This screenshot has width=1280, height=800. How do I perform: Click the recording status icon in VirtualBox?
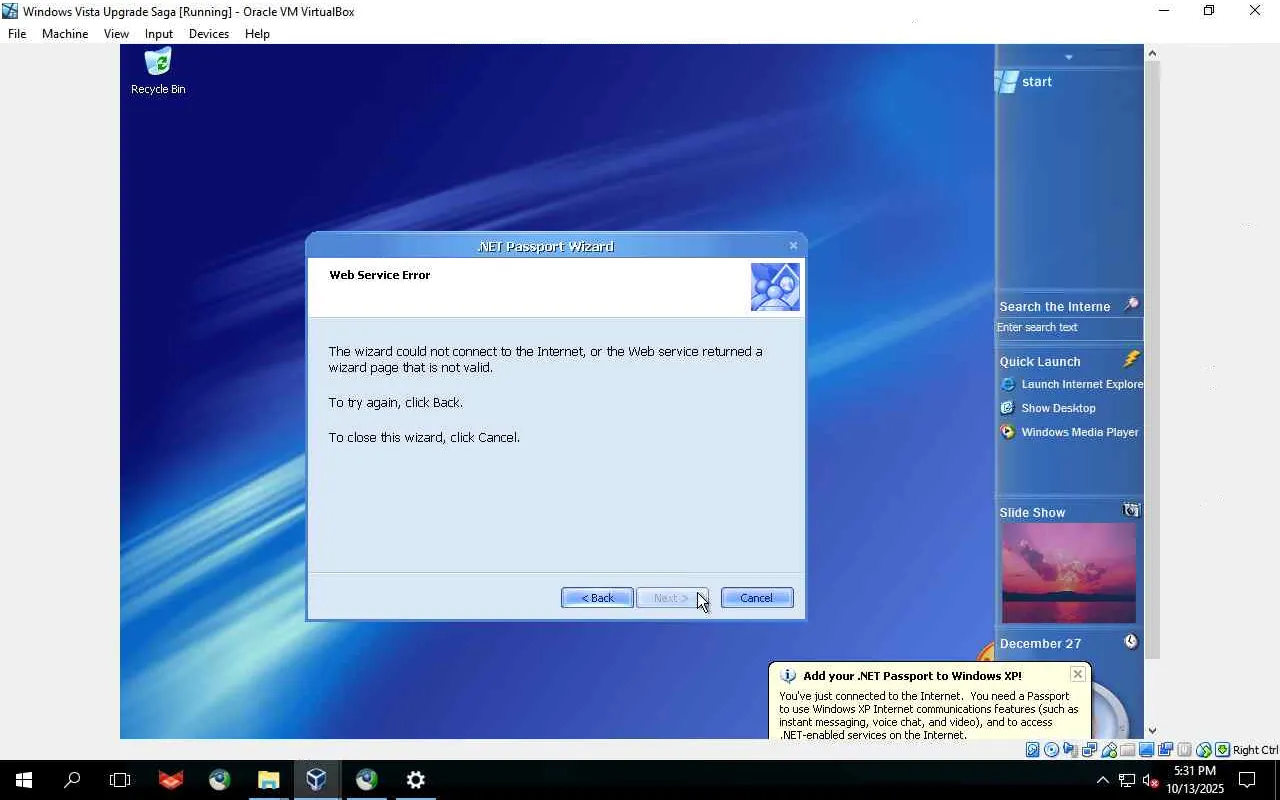(1166, 750)
